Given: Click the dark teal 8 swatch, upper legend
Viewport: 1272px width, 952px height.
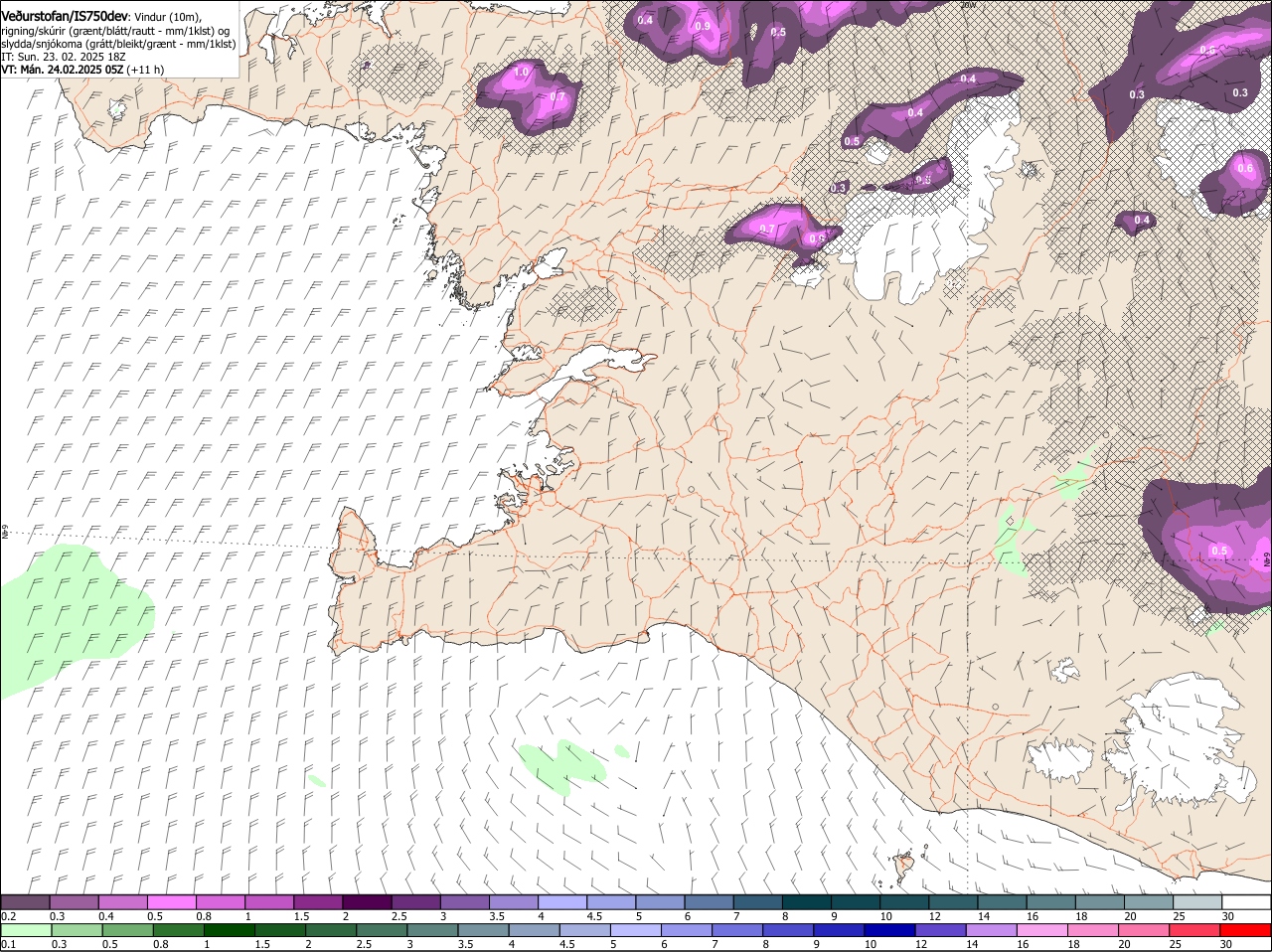Looking at the screenshot, I should coord(808,902).
